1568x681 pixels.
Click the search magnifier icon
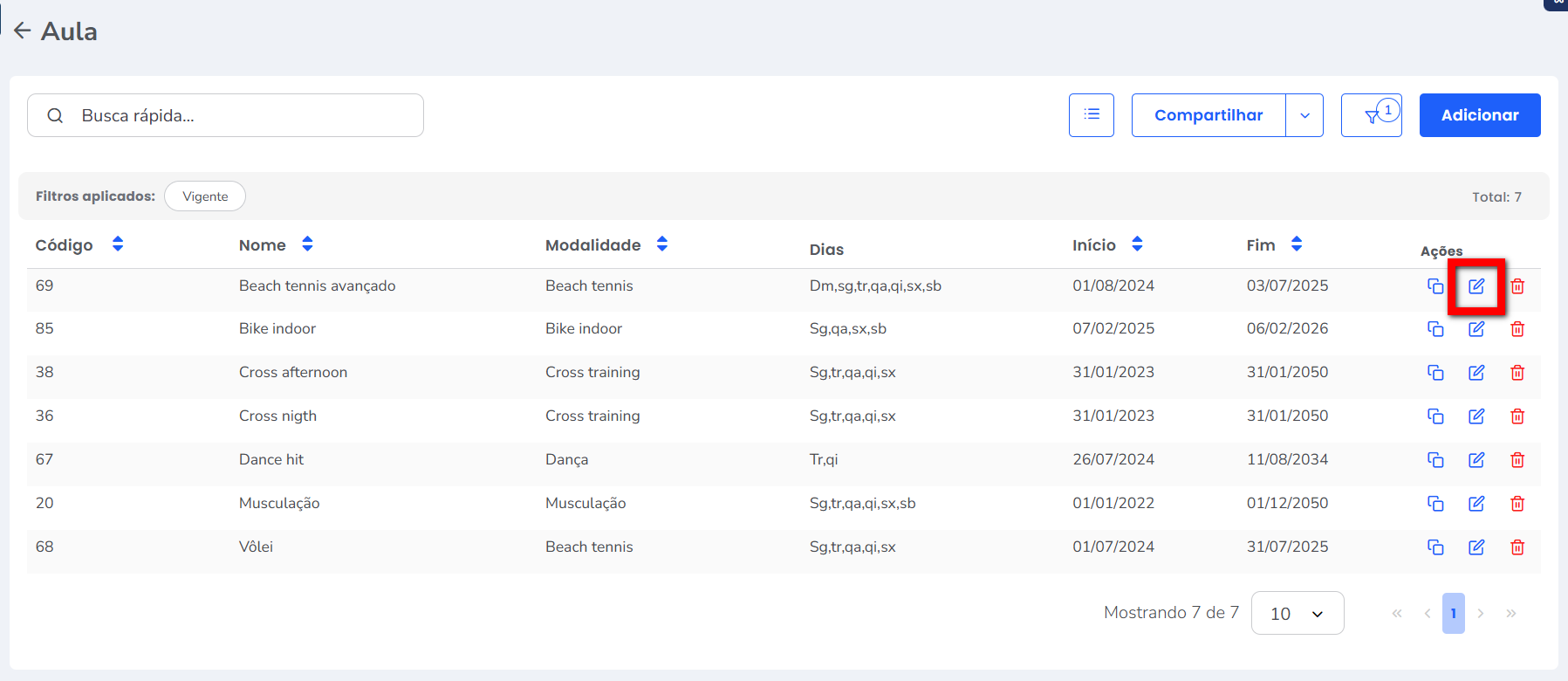point(55,115)
